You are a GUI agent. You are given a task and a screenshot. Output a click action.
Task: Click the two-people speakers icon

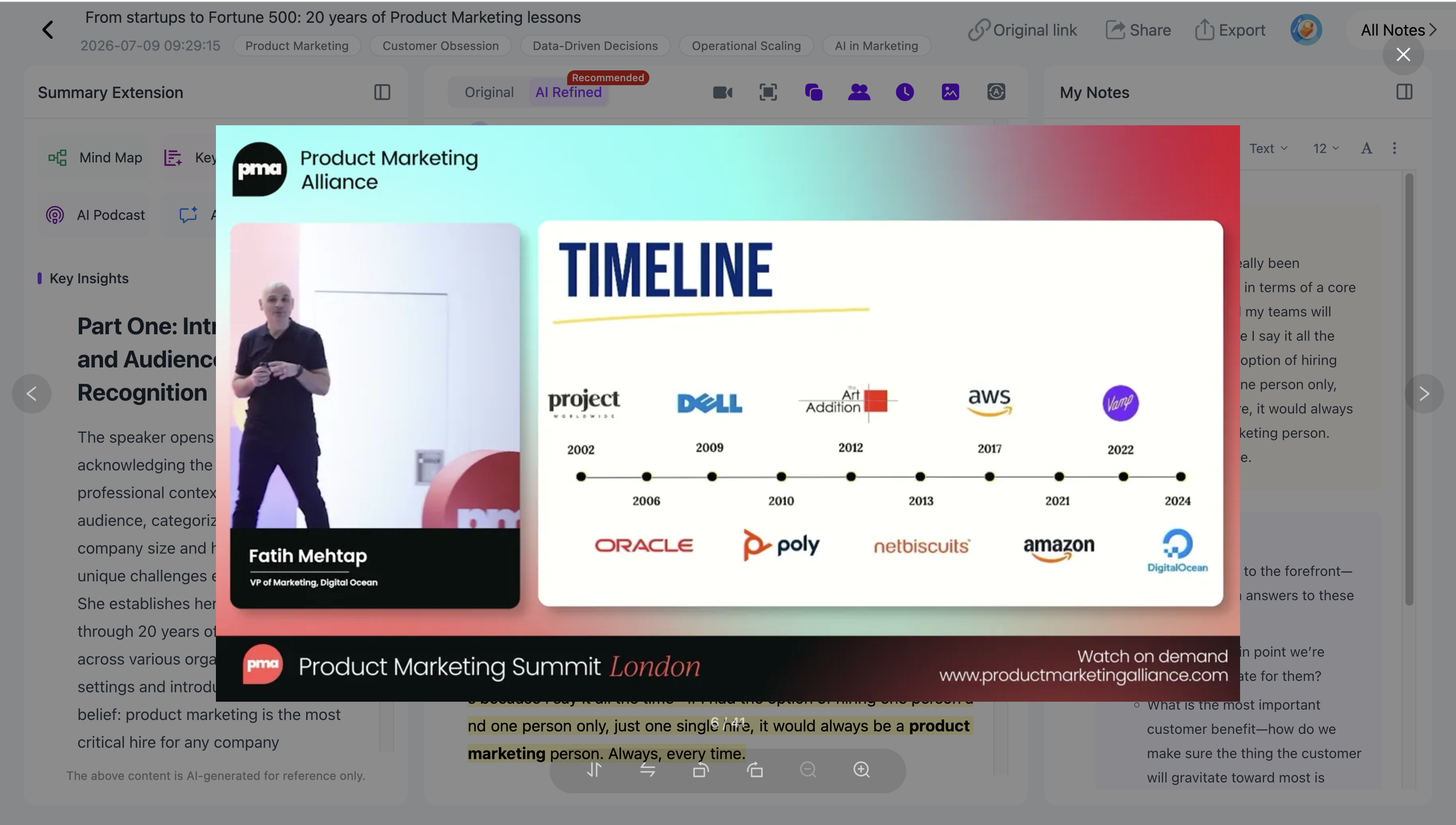(859, 93)
